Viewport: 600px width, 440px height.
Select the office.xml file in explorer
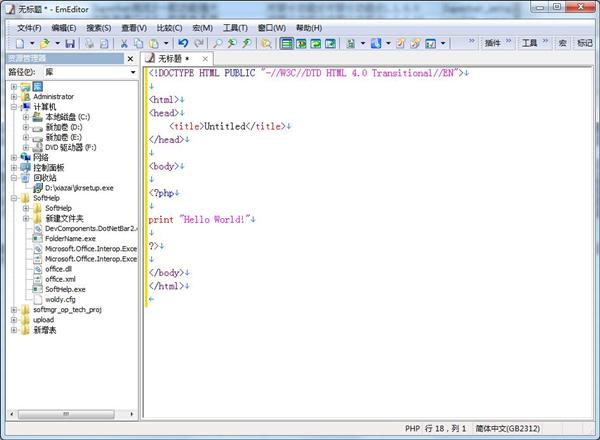point(60,279)
